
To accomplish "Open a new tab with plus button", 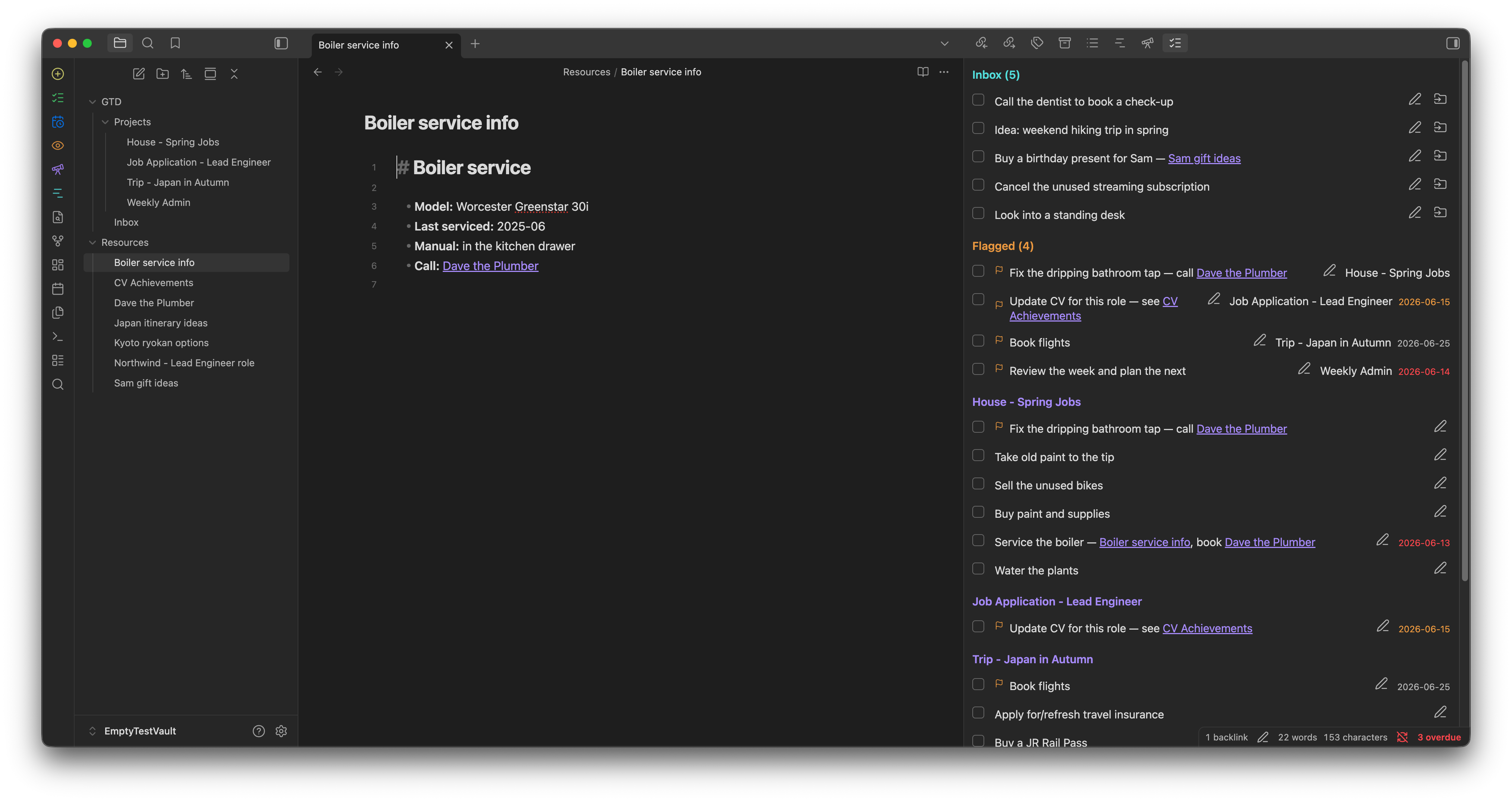I will 475,43.
